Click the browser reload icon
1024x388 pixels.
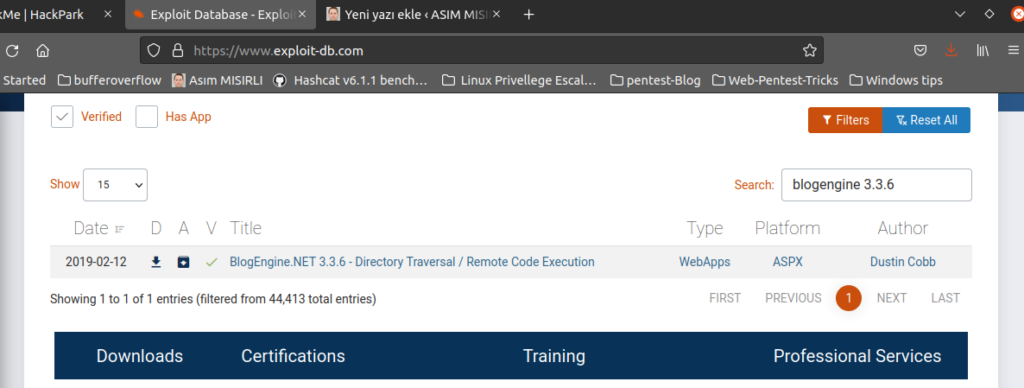point(12,50)
